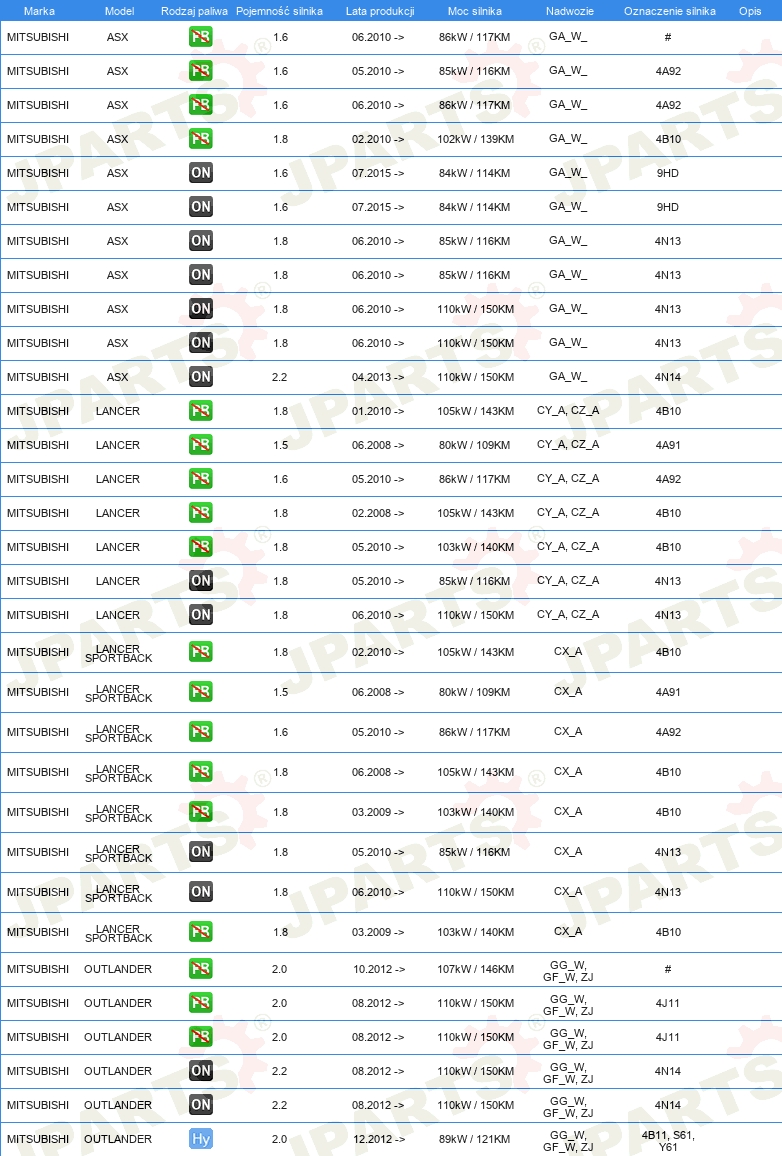Click the diesel ON icon in the Lancer Sportback 85kW row

click(200, 852)
